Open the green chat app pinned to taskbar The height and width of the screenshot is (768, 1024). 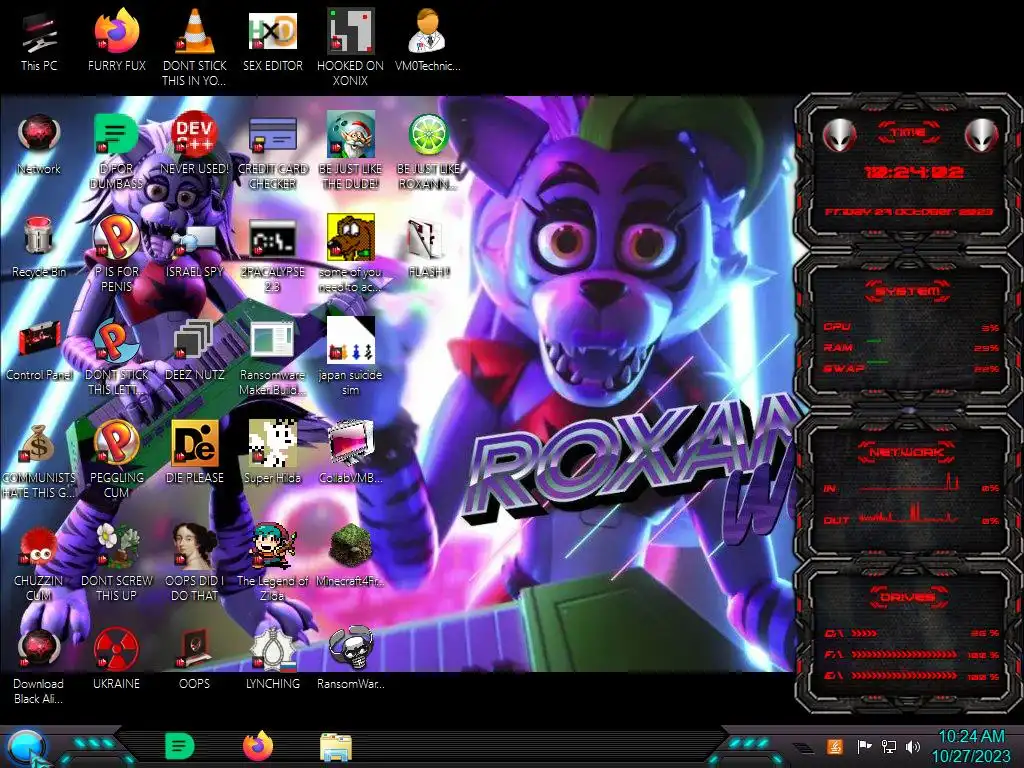180,746
